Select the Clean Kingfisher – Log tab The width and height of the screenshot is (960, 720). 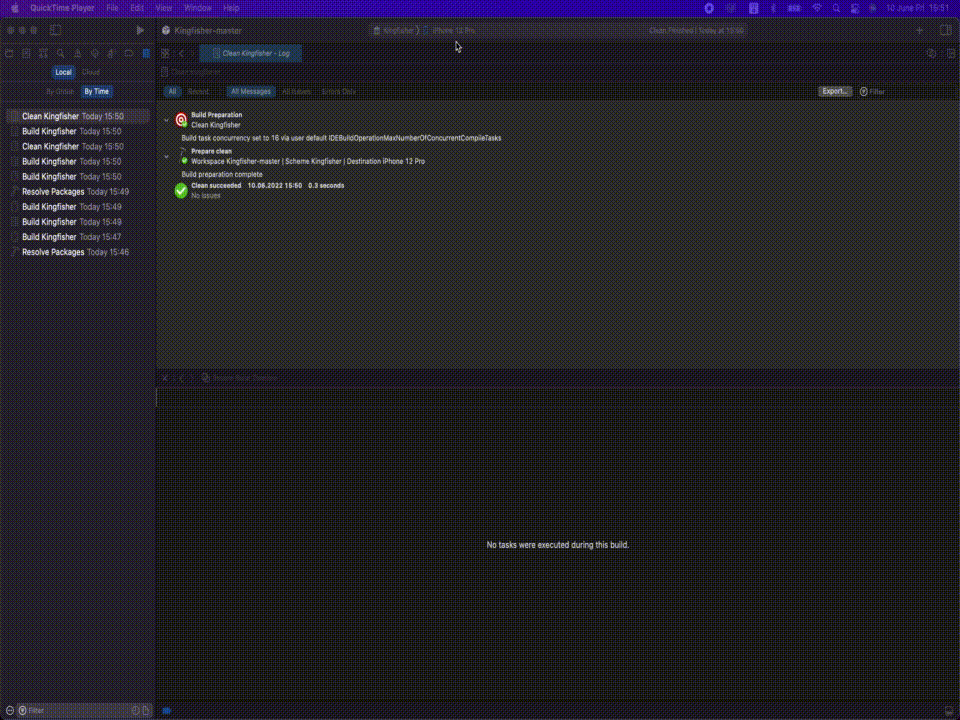point(250,53)
